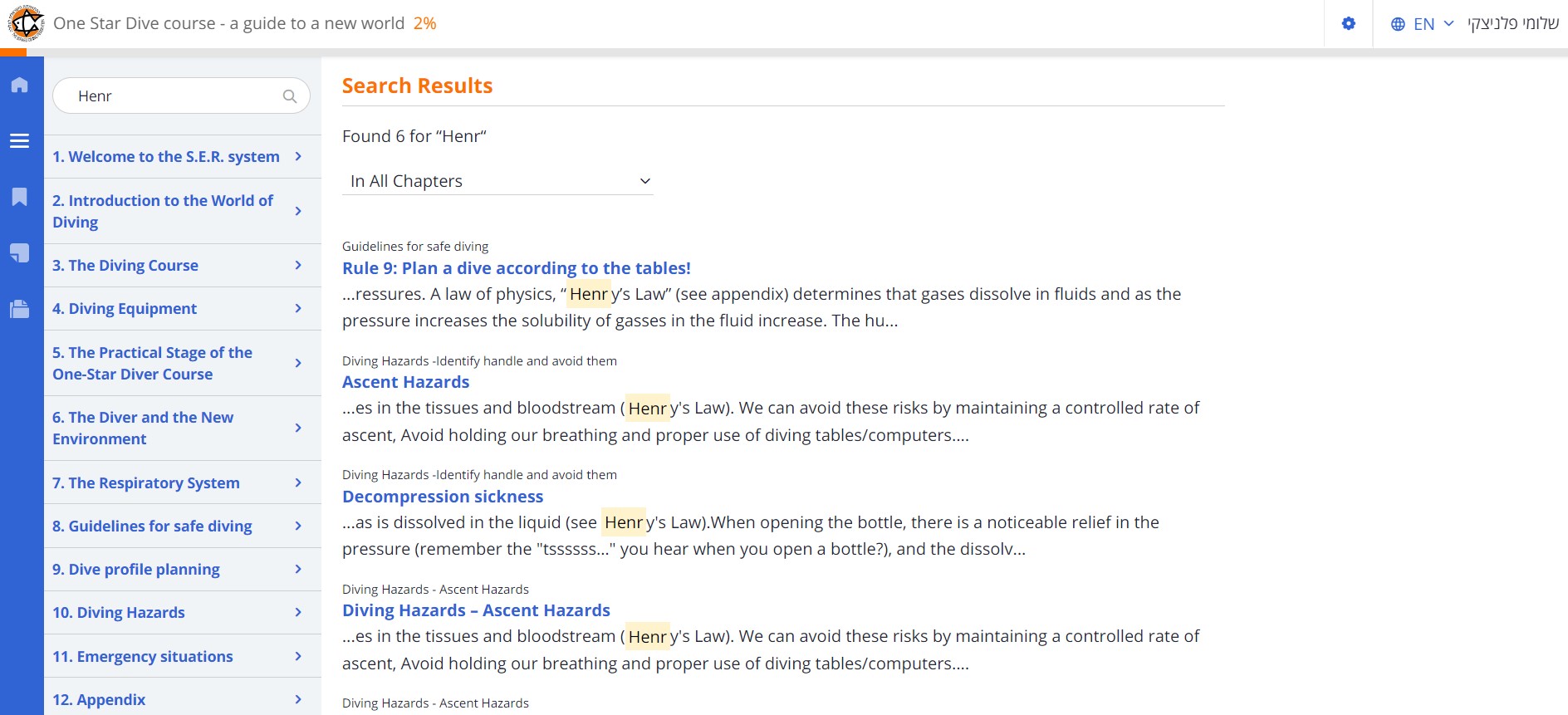Click the search magnifier icon
Screen dimensions: 1568x715
290,96
